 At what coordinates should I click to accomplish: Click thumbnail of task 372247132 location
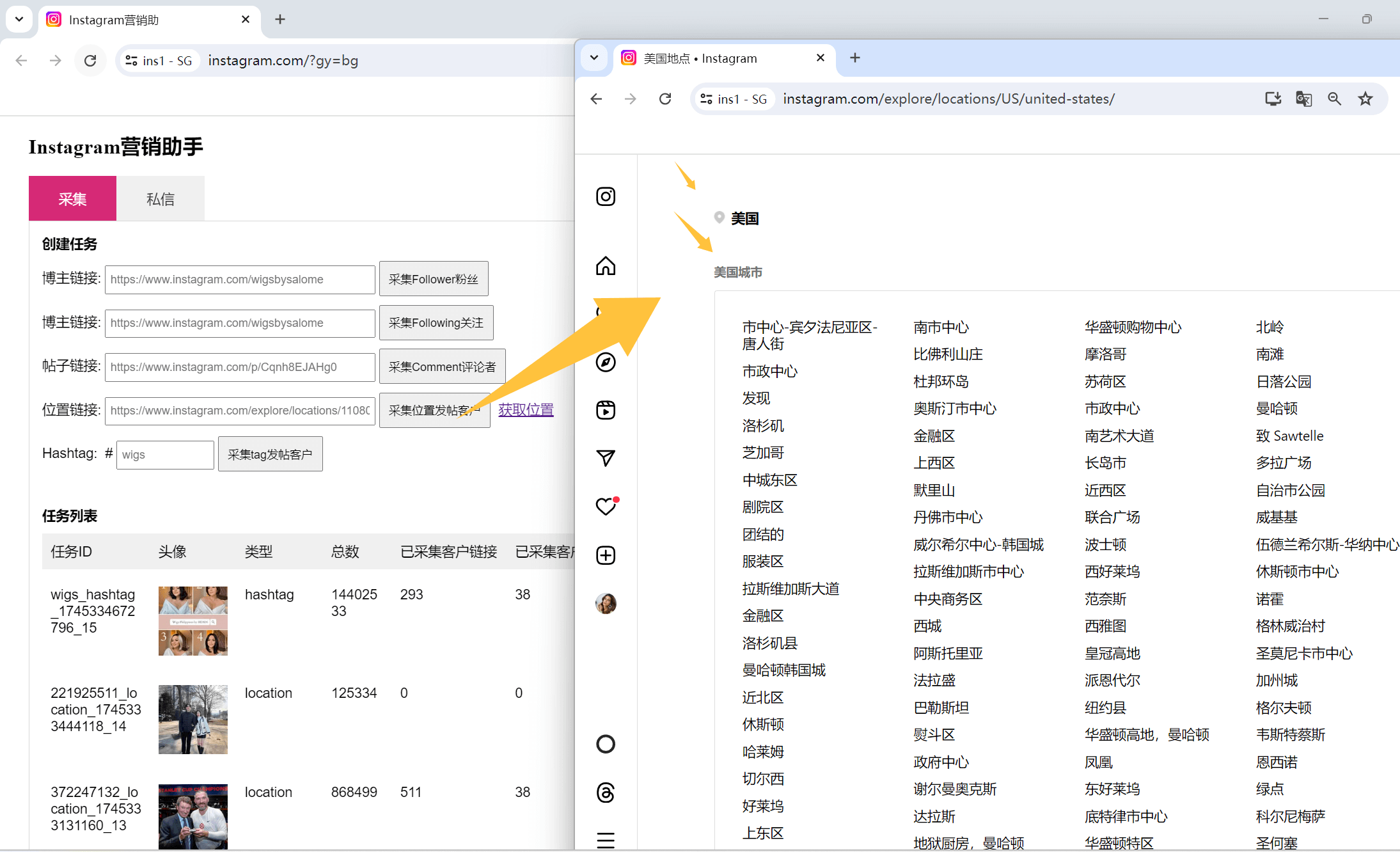pyautogui.click(x=193, y=817)
